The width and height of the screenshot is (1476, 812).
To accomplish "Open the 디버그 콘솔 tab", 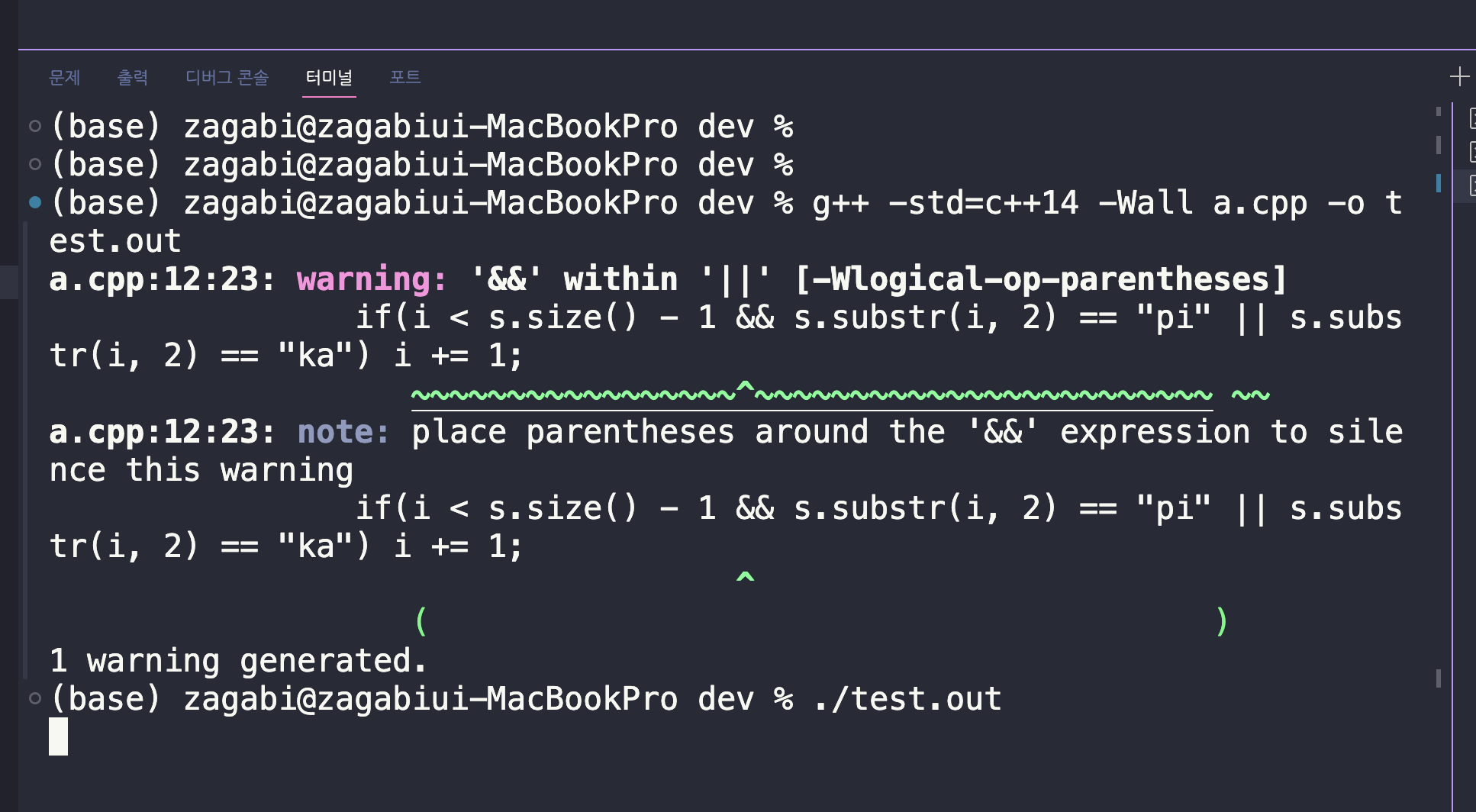I will [x=227, y=77].
